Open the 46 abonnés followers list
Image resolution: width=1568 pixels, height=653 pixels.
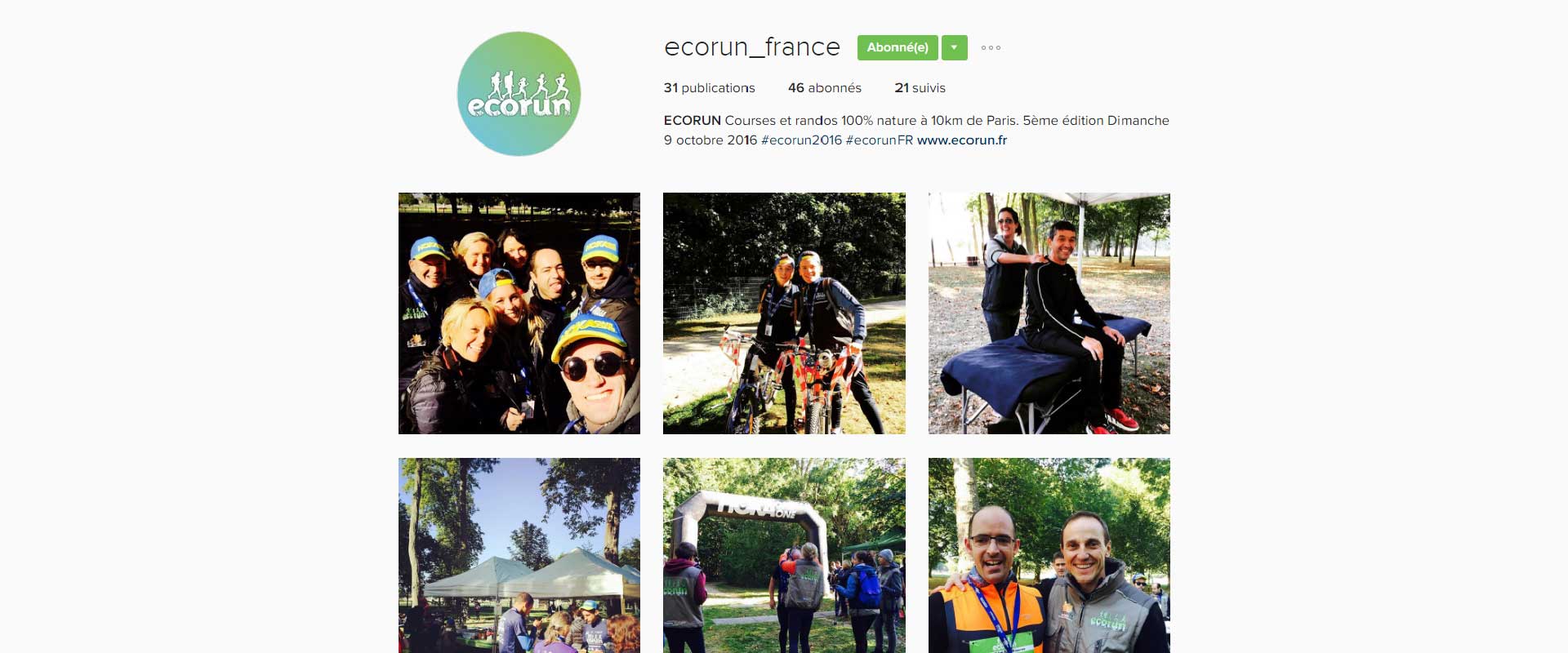point(825,87)
